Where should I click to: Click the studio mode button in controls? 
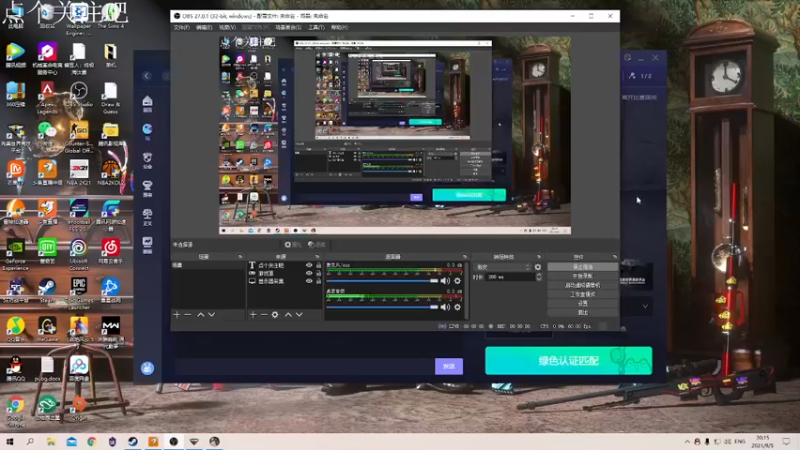pyautogui.click(x=583, y=294)
